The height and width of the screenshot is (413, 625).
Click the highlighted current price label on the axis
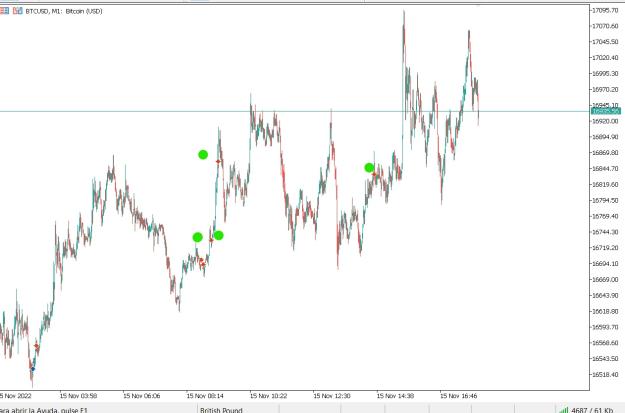[606, 111]
